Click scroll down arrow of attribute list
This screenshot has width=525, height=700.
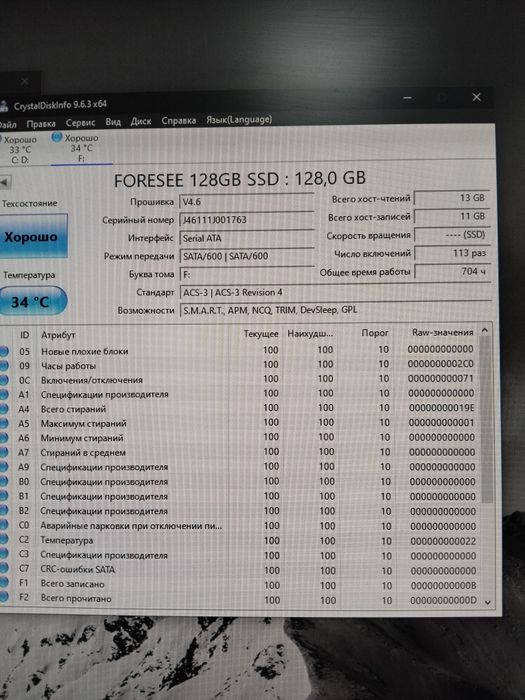488,602
